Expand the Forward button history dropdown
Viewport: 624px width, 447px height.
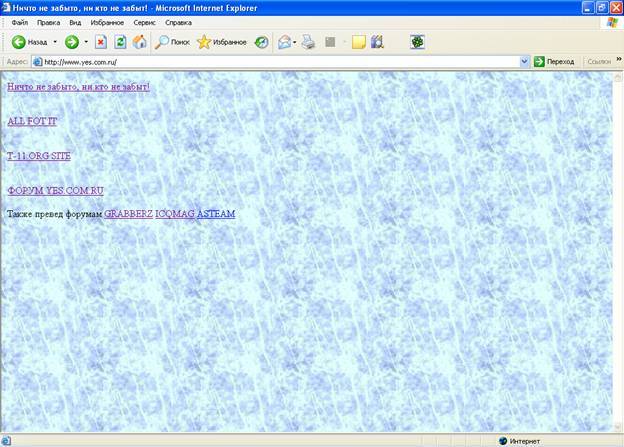point(86,42)
